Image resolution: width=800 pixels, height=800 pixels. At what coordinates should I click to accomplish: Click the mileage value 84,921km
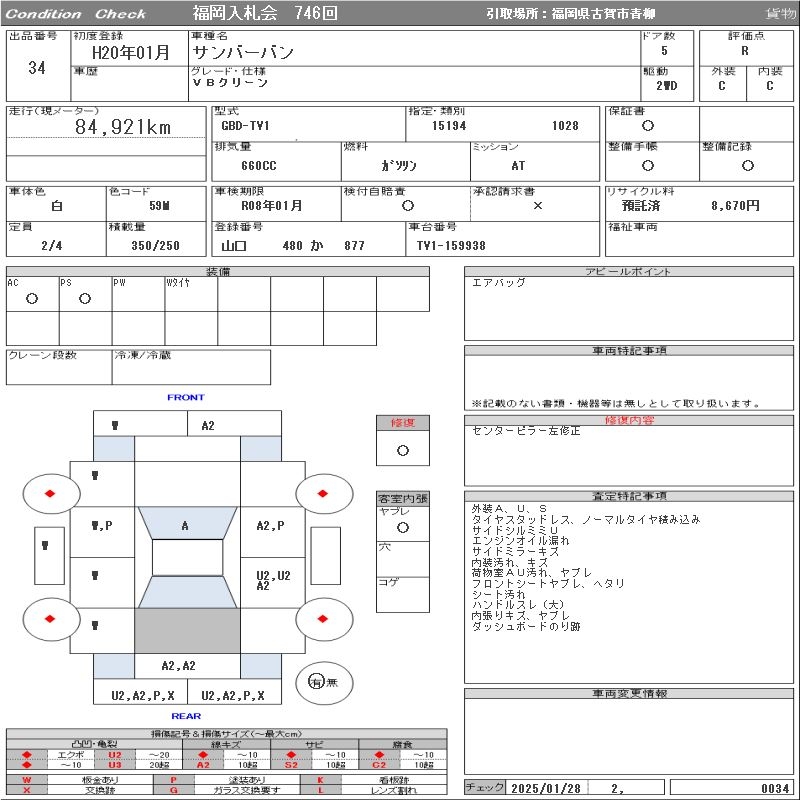[x=123, y=127]
